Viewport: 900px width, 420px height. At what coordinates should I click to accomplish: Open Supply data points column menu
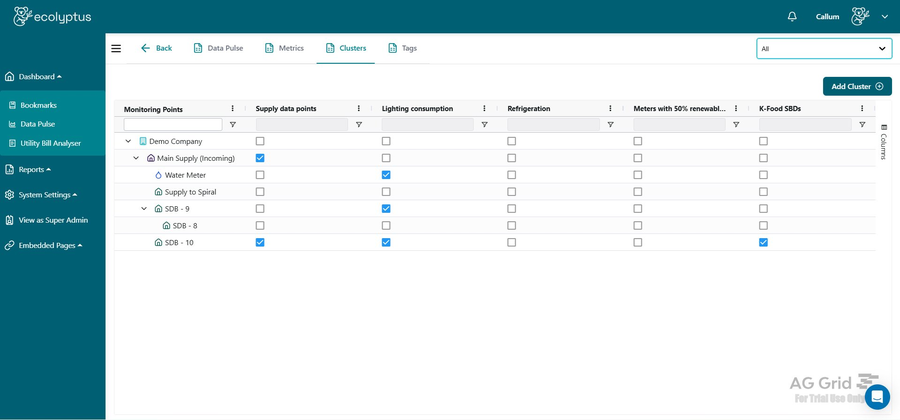(x=359, y=108)
